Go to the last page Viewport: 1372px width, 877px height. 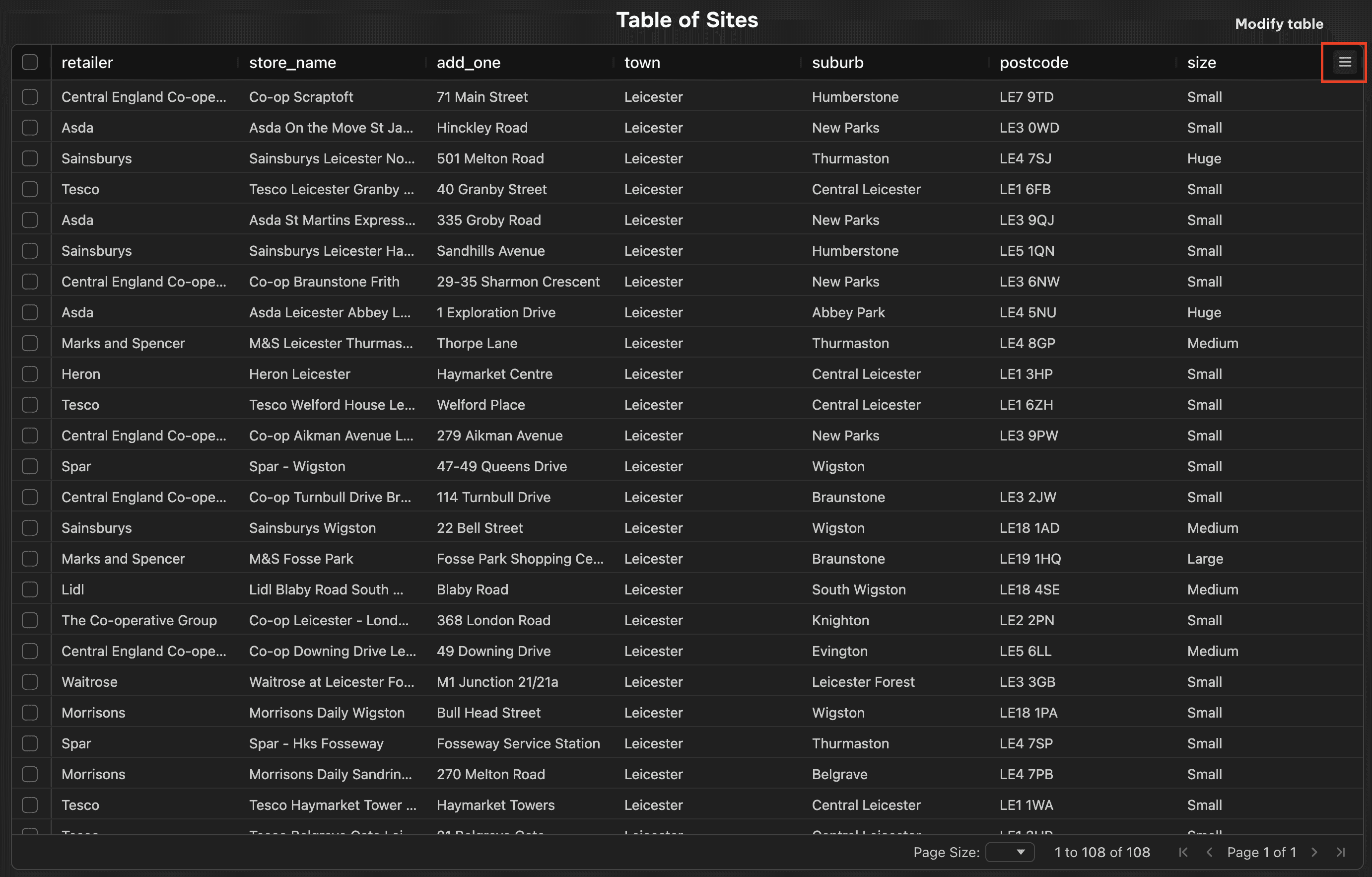tap(1340, 852)
